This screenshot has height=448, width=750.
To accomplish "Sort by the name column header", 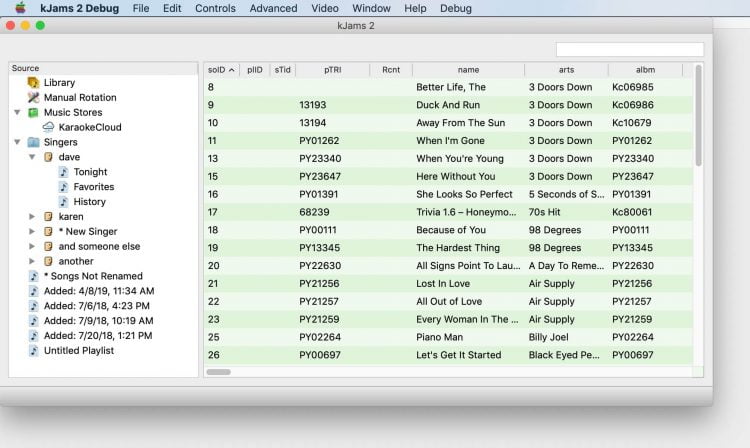I will (x=468, y=70).
